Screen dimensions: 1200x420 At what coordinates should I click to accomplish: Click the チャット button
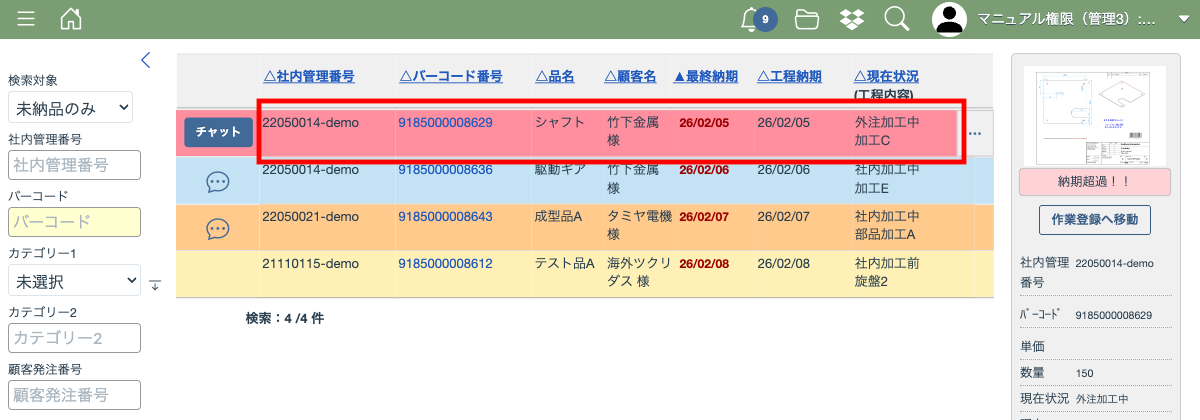(x=218, y=132)
